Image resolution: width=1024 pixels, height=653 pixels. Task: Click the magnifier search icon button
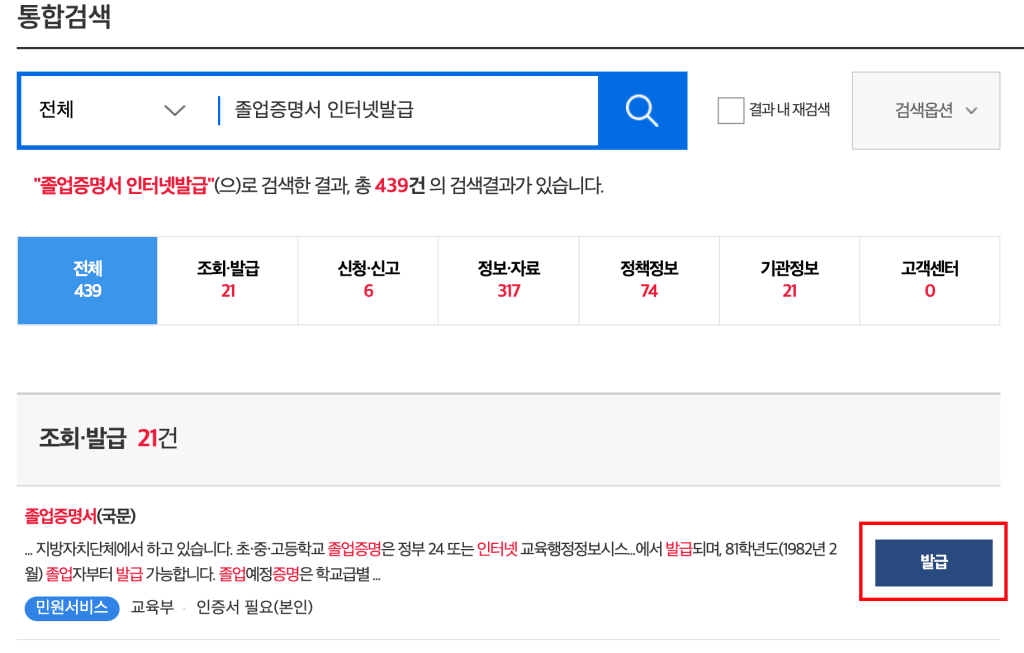tap(642, 110)
